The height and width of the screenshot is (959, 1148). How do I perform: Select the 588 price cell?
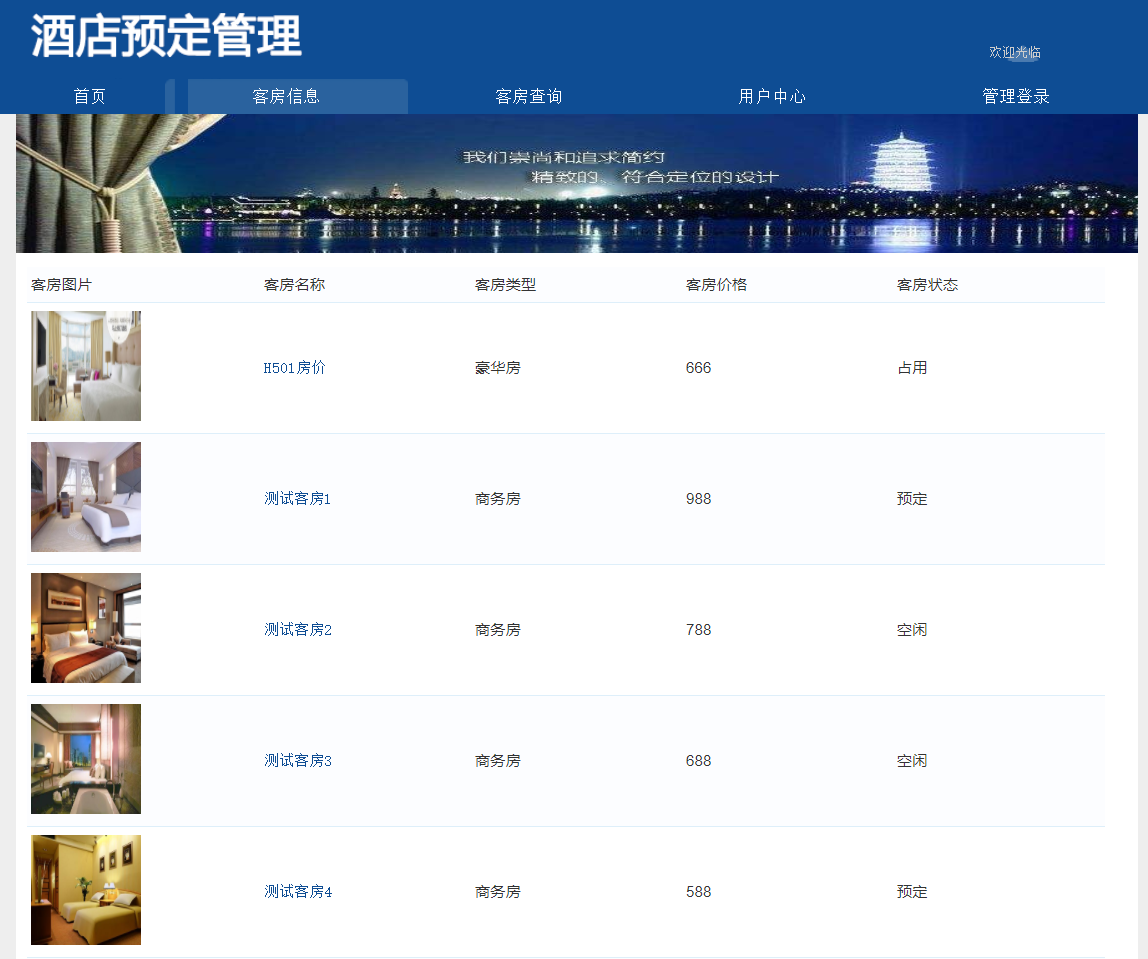click(x=698, y=892)
